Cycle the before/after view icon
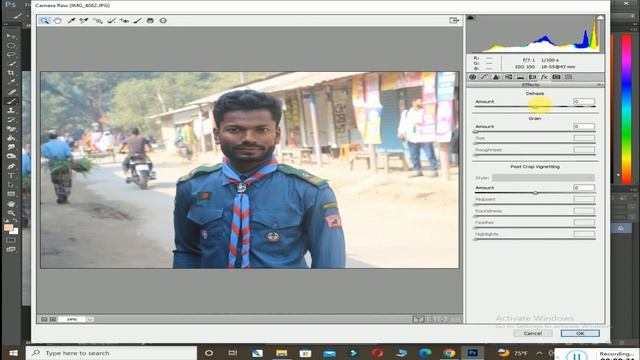 [418, 319]
